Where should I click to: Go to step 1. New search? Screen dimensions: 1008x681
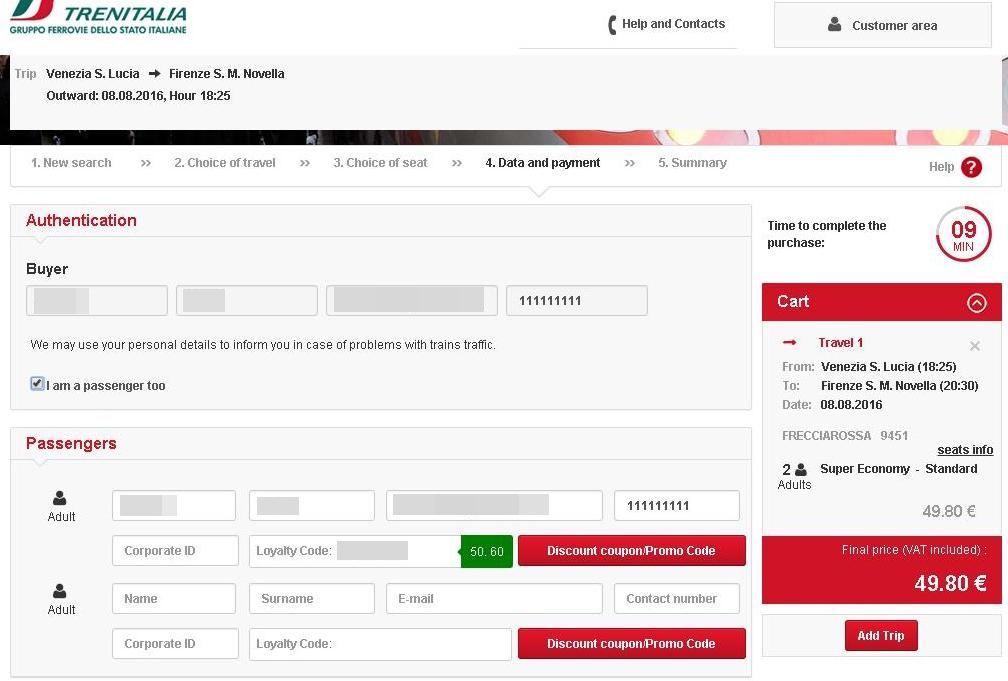coord(71,163)
